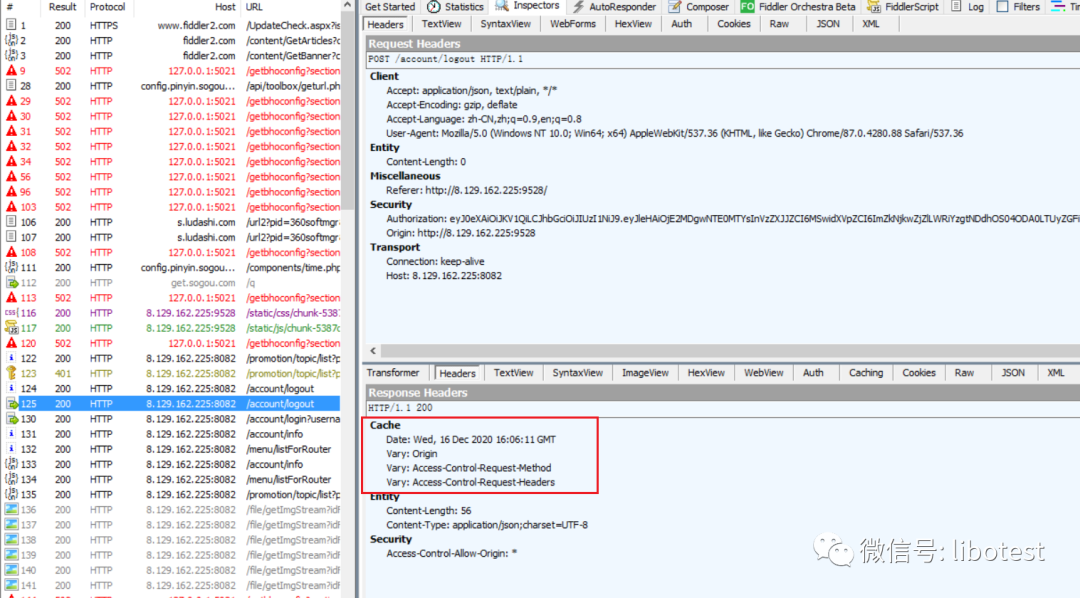Open the Filters tab

pyautogui.click(x=1018, y=7)
